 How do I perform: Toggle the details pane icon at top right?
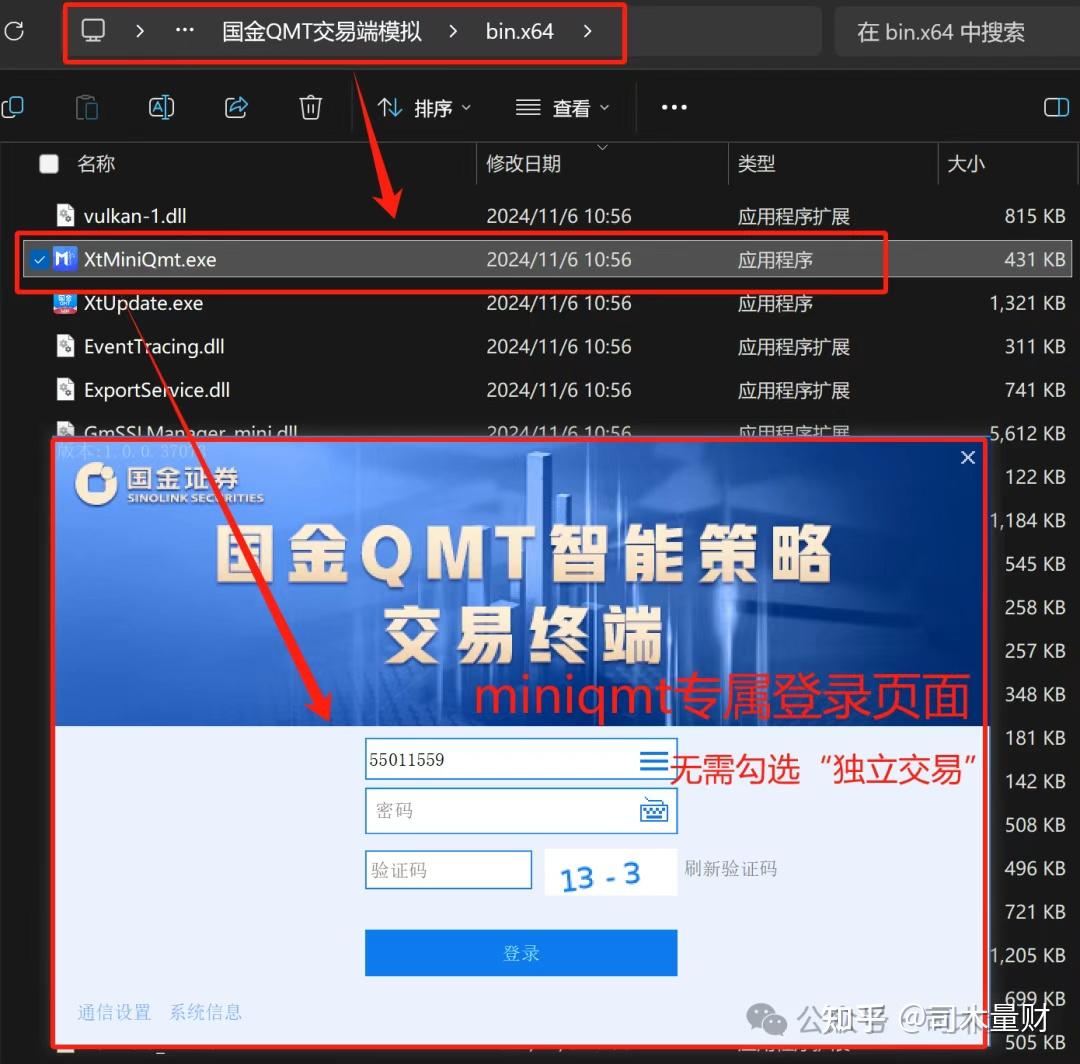point(1057,107)
